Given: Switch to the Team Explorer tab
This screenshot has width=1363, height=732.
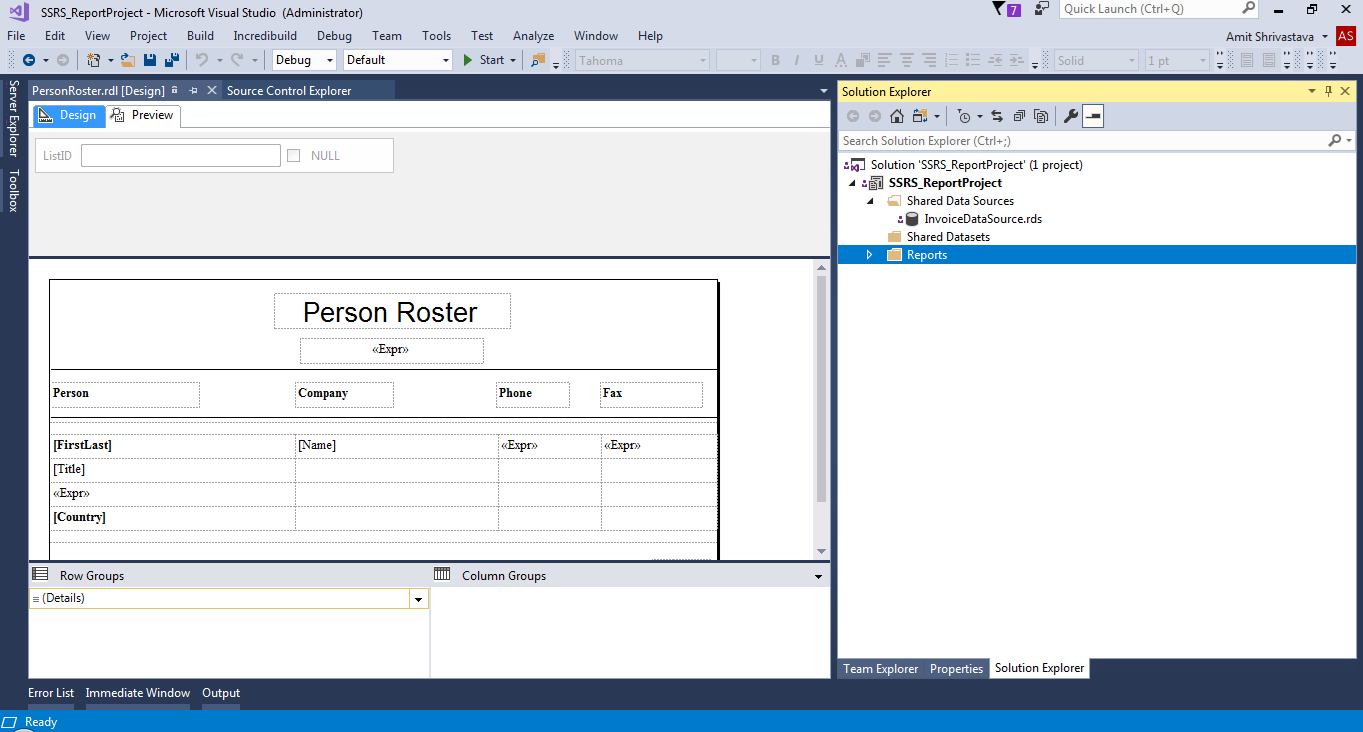Looking at the screenshot, I should pyautogui.click(x=880, y=669).
